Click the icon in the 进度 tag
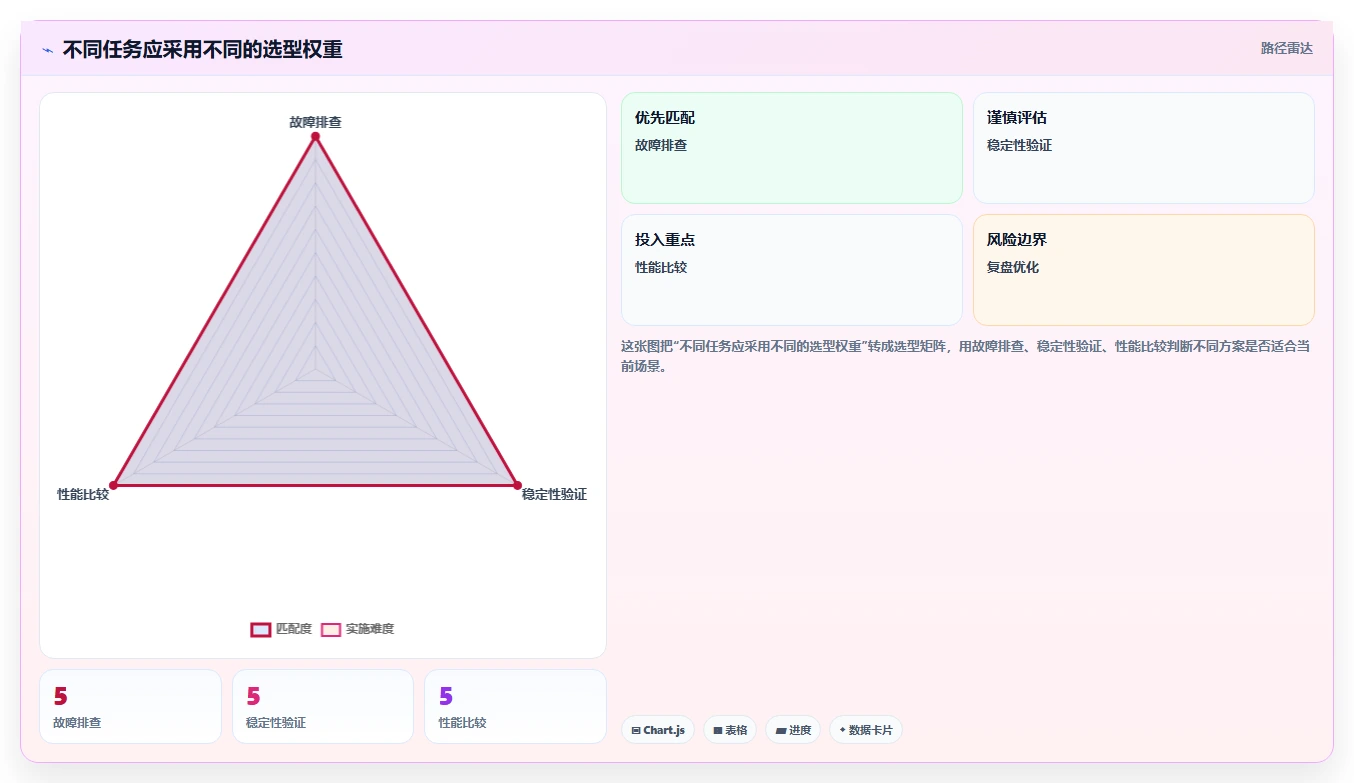This screenshot has height=783, width=1354. pos(781,731)
